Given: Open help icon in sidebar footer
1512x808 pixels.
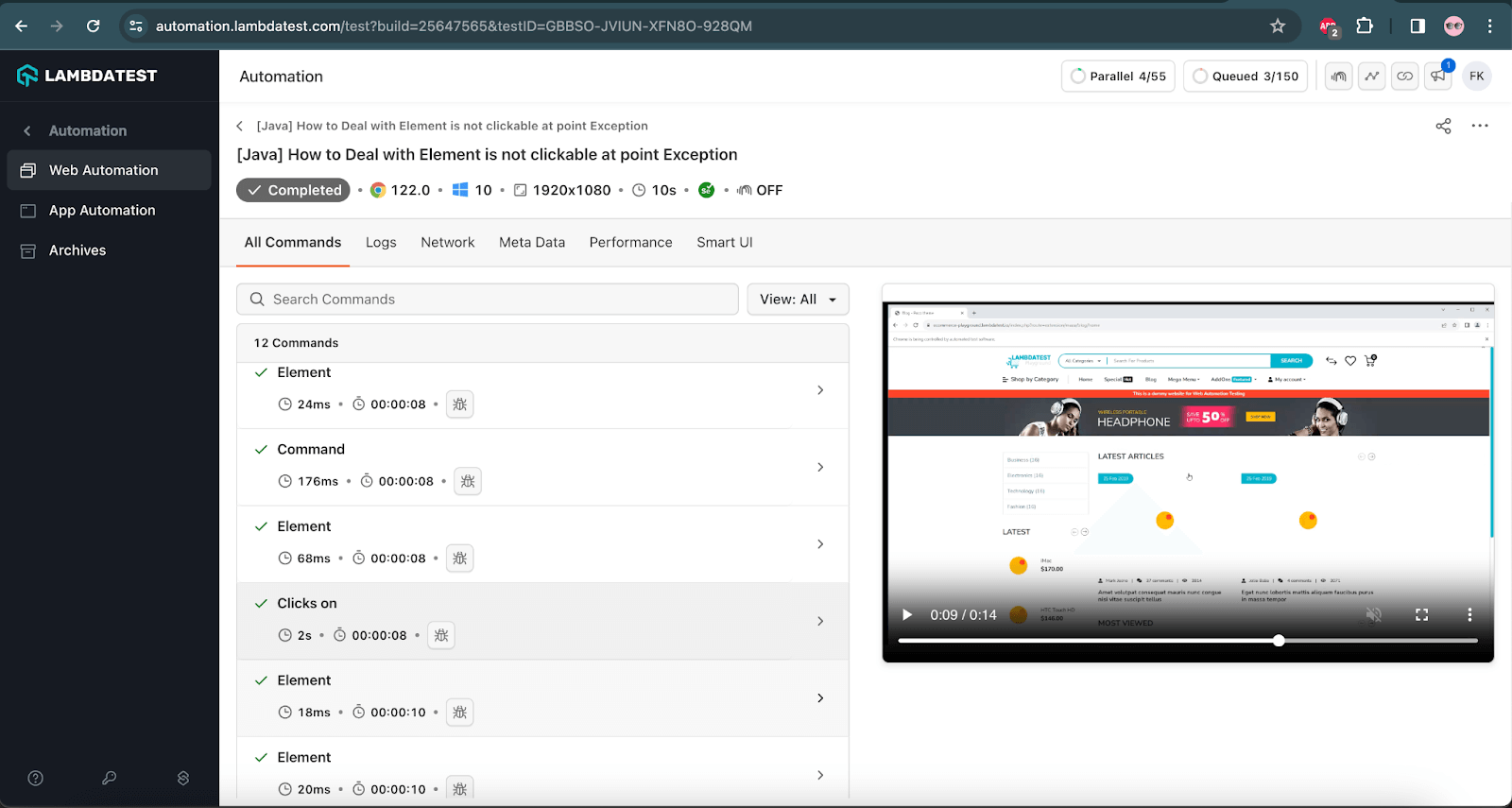Looking at the screenshot, I should pyautogui.click(x=36, y=778).
